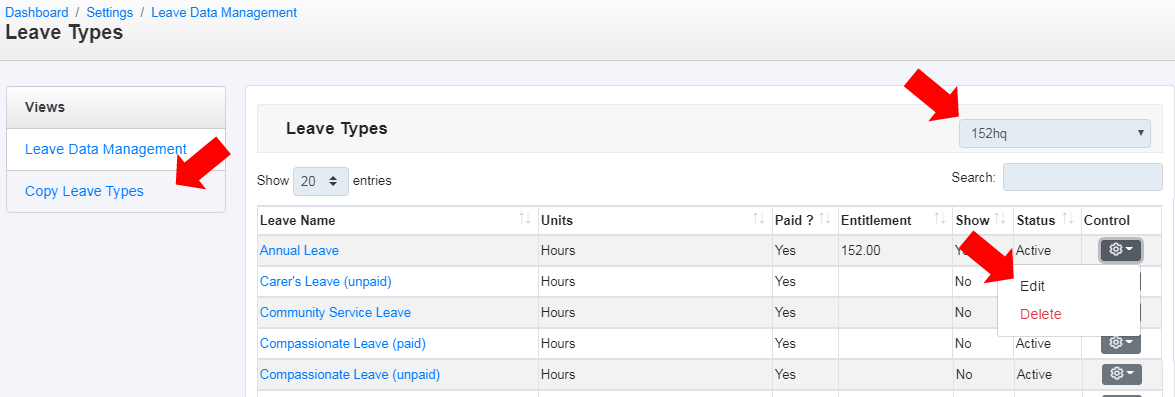This screenshot has width=1175, height=397.
Task: Go to Settings breadcrumb link
Action: [109, 13]
